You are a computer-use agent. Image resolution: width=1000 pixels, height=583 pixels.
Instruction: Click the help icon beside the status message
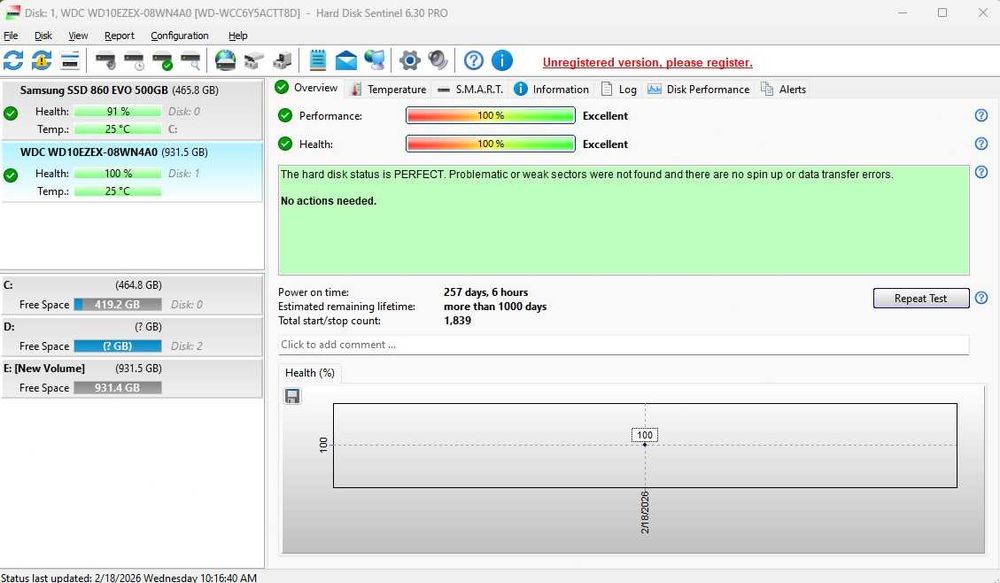[982, 172]
